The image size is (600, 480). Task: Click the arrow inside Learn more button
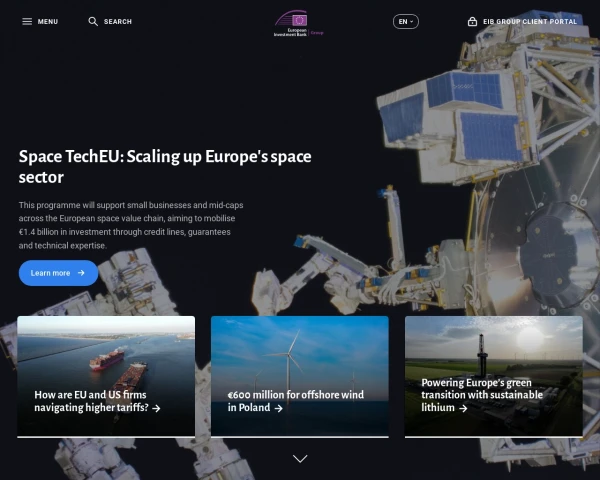tap(81, 273)
